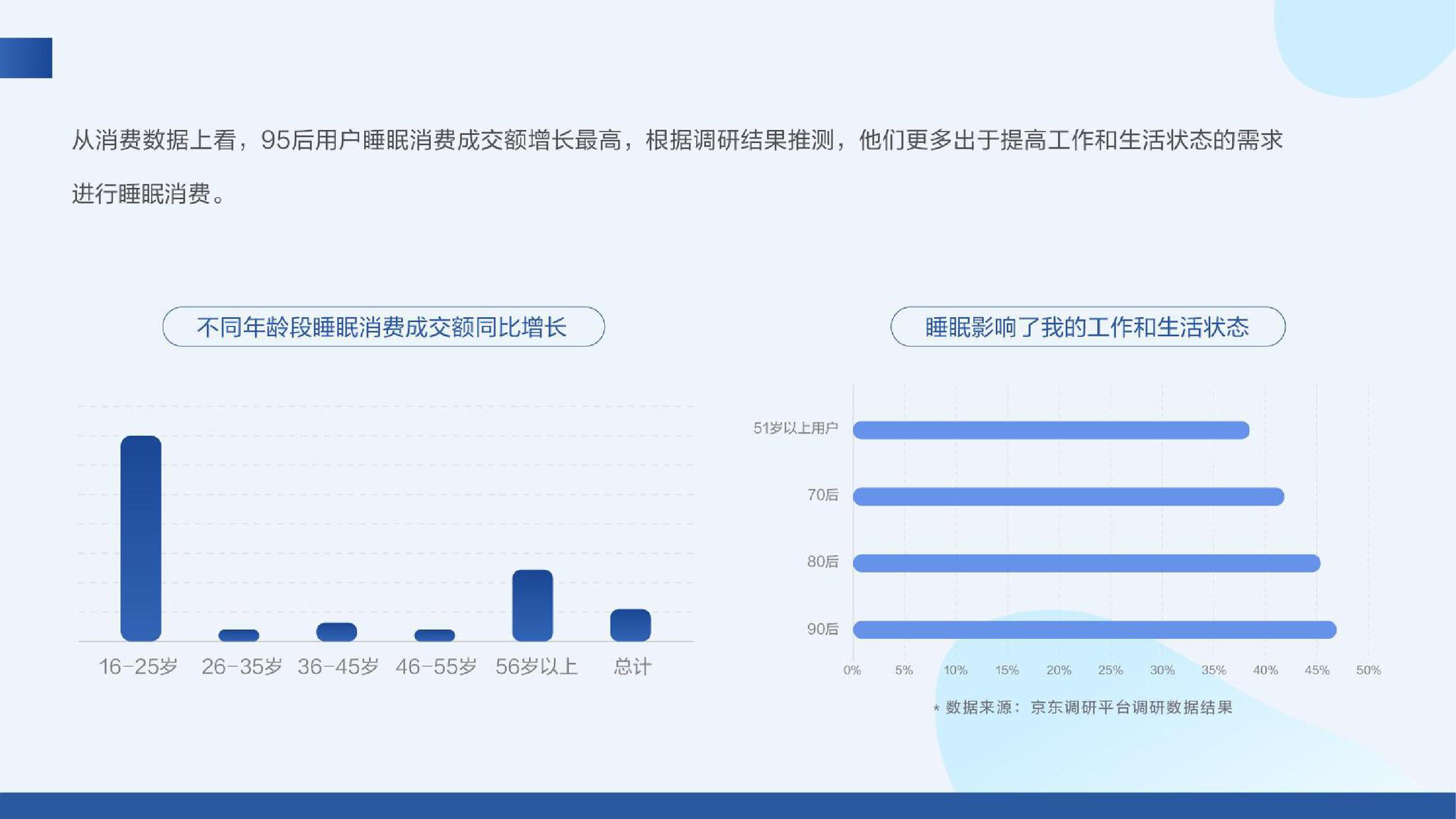This screenshot has width=1456, height=819.
Task: Click the category label 51岁以上用户
Action: pyautogui.click(x=796, y=428)
